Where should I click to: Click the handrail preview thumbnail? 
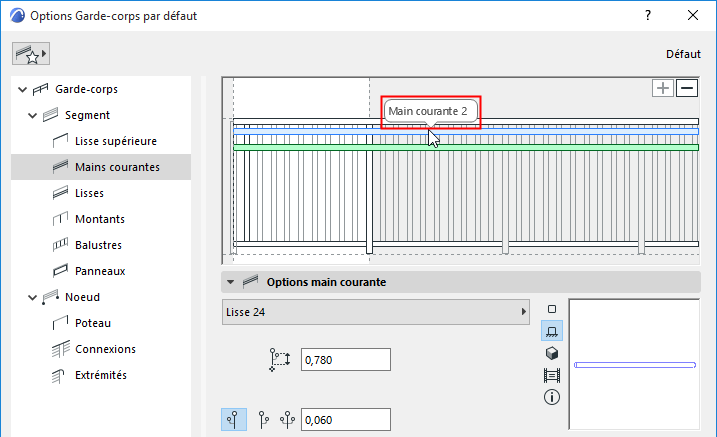tap(634, 364)
